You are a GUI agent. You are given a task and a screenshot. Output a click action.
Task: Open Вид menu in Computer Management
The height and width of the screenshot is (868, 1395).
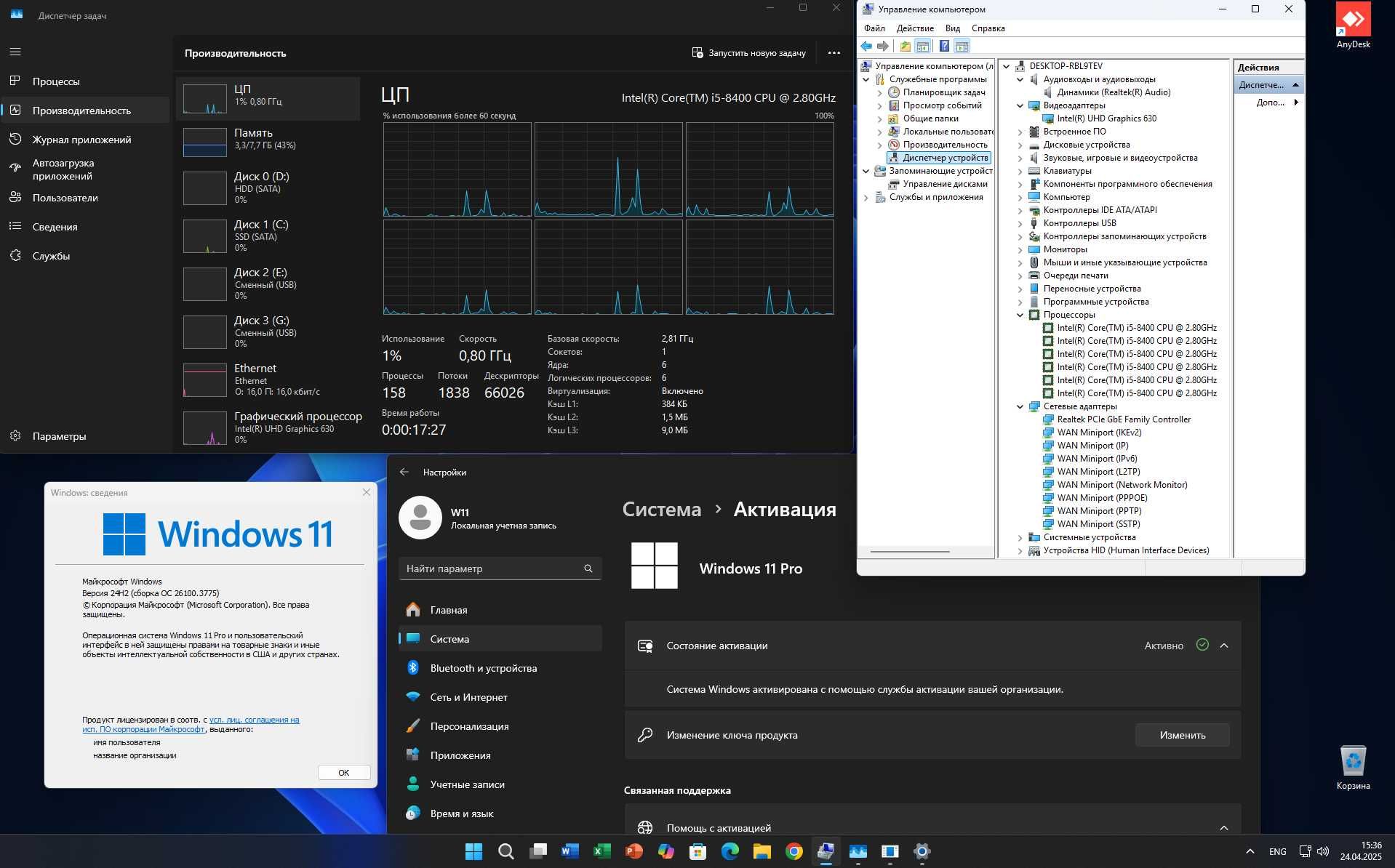[953, 28]
